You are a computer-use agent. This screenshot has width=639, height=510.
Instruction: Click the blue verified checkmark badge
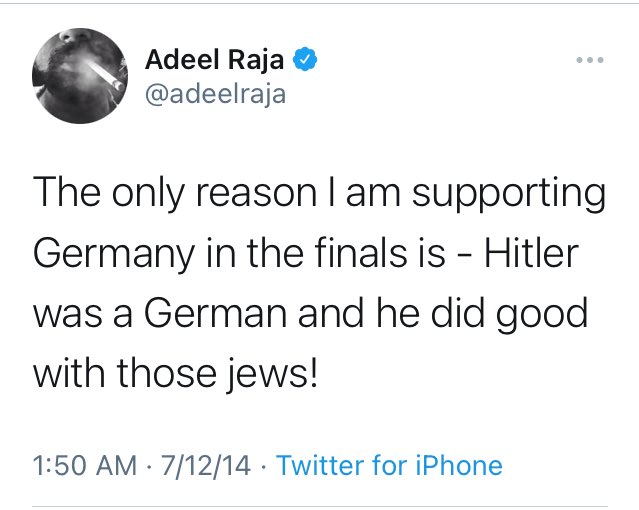click(306, 60)
